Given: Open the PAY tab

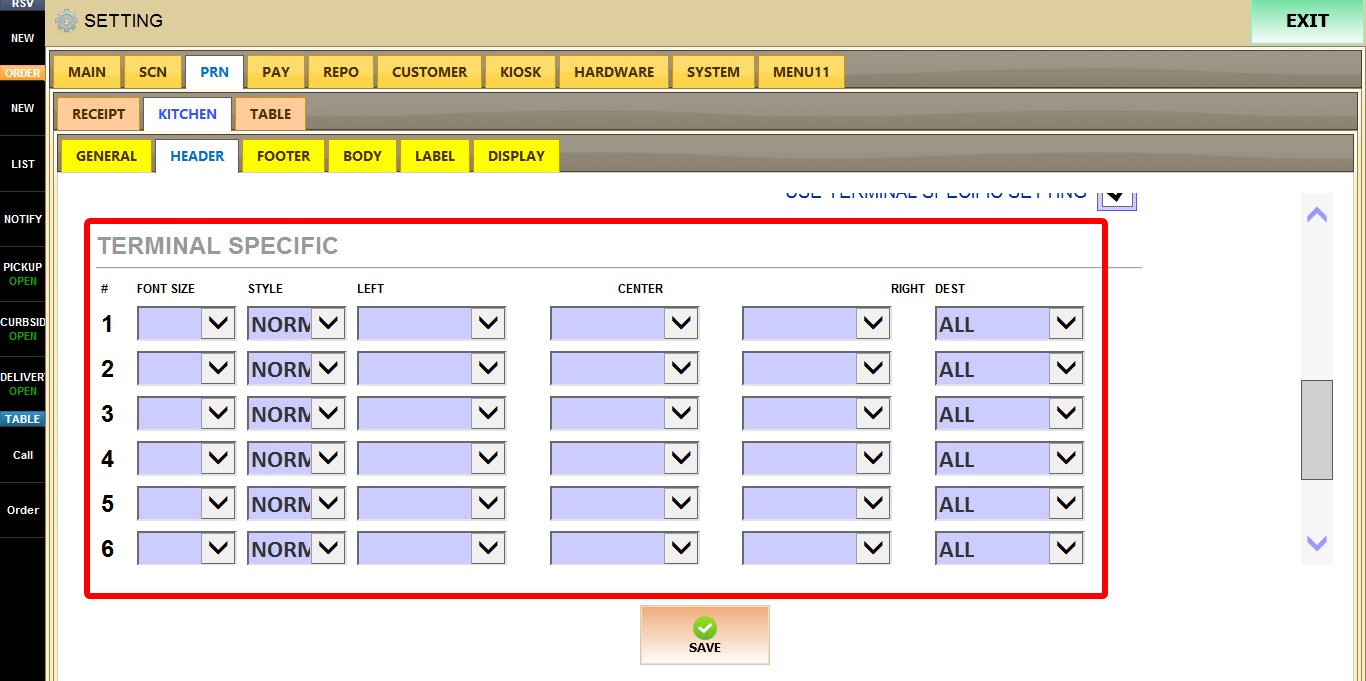Looking at the screenshot, I should 276,72.
